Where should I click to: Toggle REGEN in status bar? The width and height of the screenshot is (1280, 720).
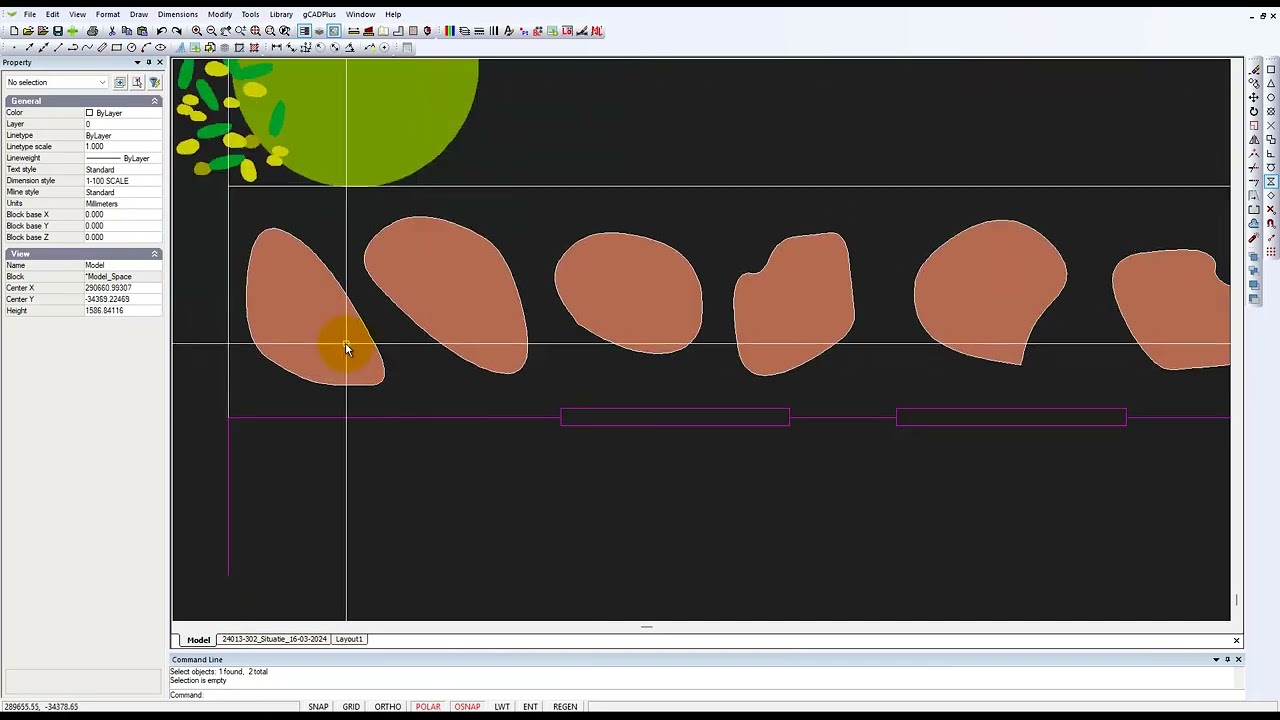coord(565,707)
